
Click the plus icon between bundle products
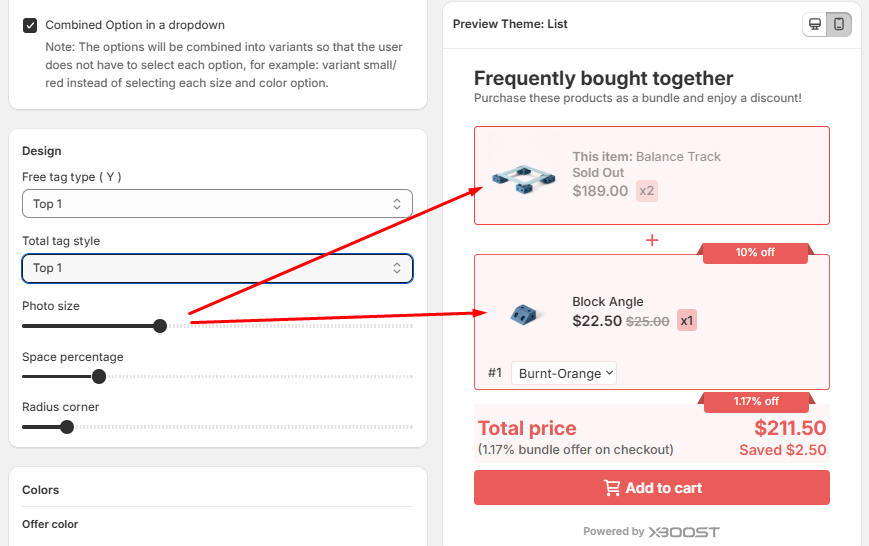coord(652,240)
